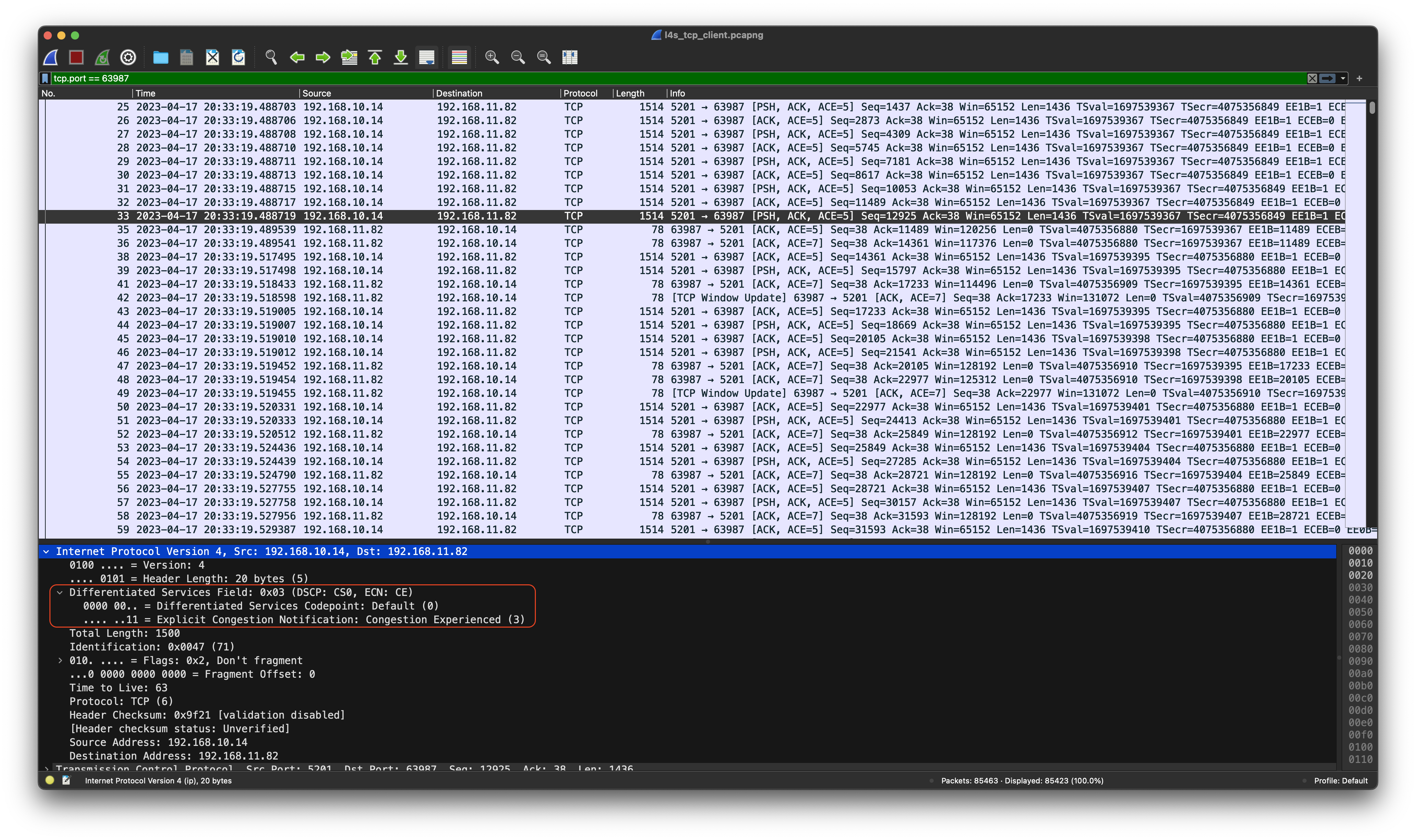This screenshot has height=840, width=1416.
Task: Go to a specific packet number
Action: (349, 57)
